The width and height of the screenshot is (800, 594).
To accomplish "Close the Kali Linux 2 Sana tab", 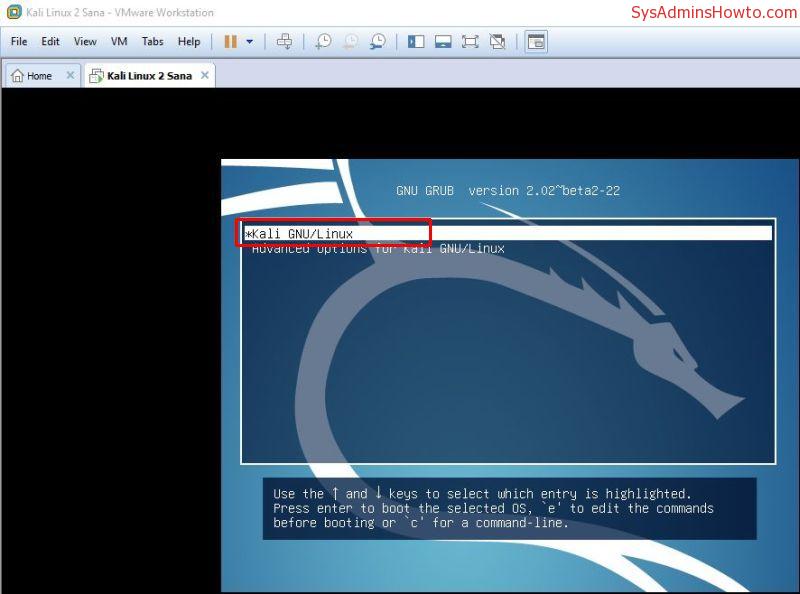I will 205,75.
